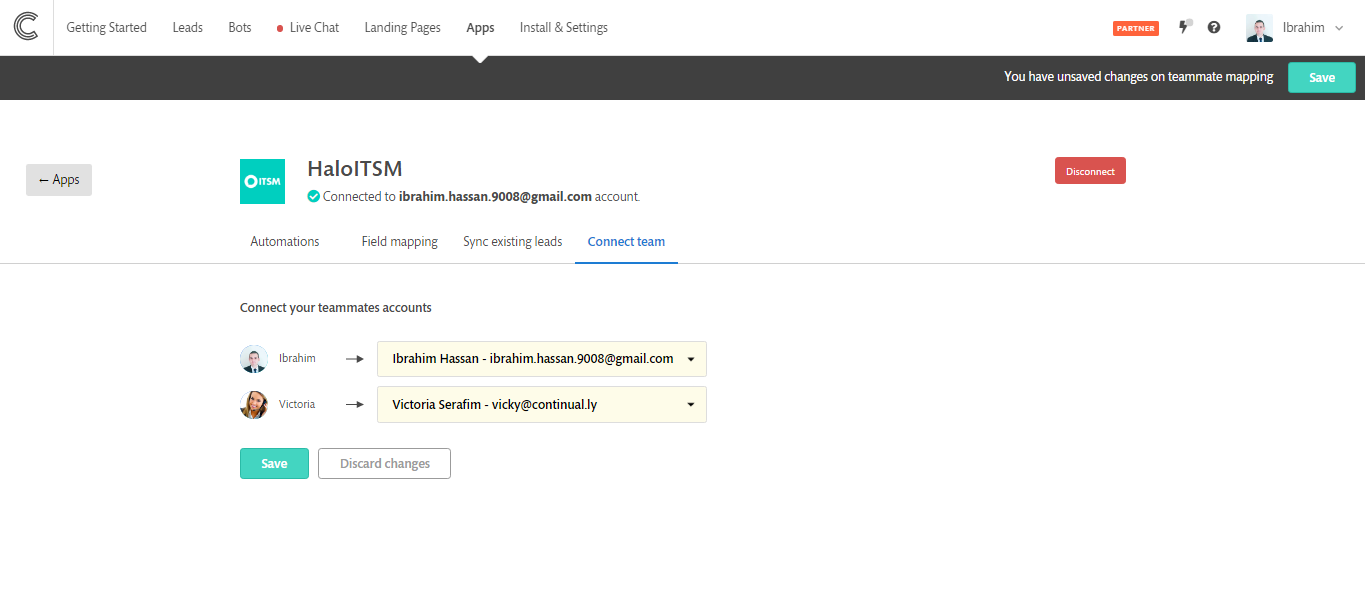Click the PARTNER badge
Image resolution: width=1365 pixels, height=594 pixels.
coord(1136,28)
